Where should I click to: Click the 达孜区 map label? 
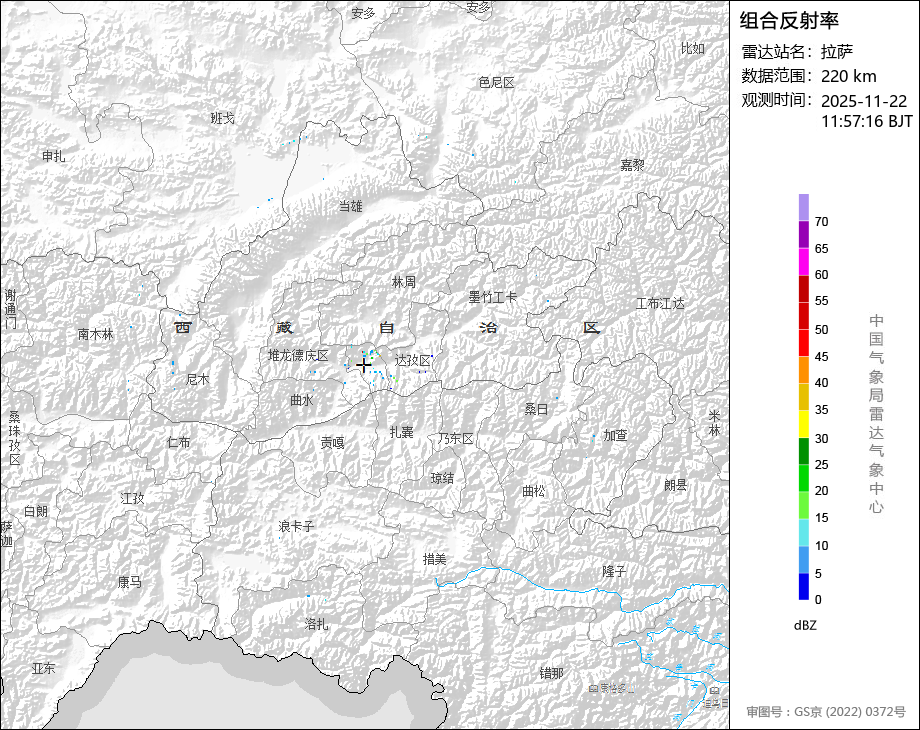click(x=412, y=360)
